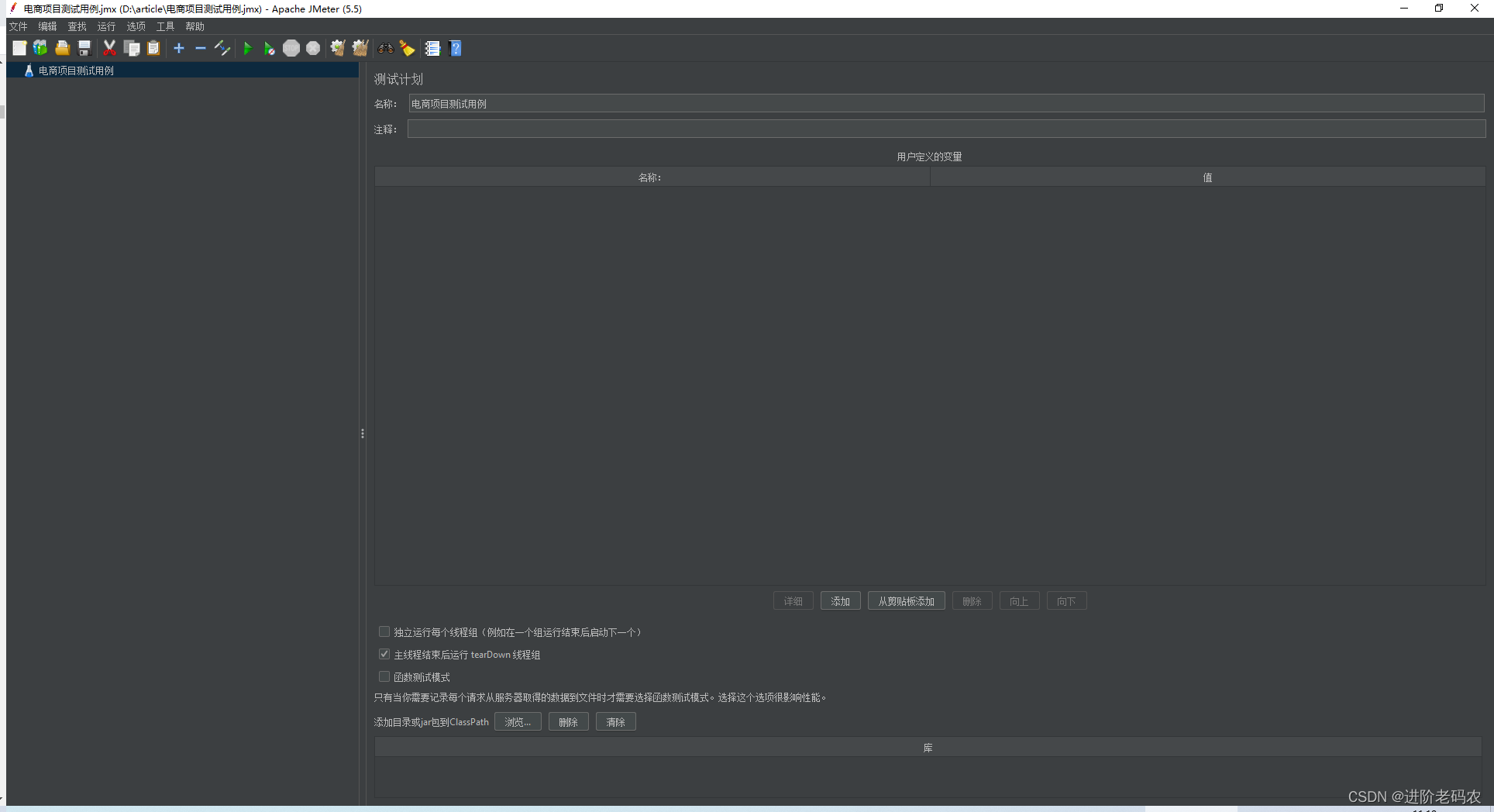The image size is (1494, 812).
Task: Click the panel splitter handle dots
Action: (362, 434)
